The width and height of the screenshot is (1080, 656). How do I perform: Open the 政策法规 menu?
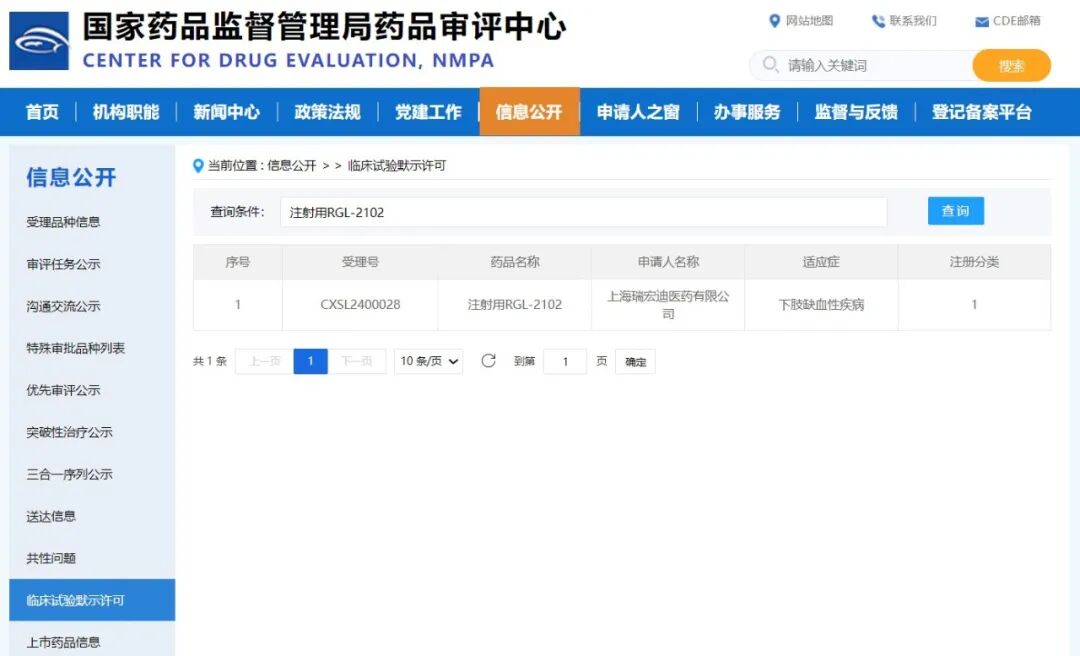coord(327,112)
